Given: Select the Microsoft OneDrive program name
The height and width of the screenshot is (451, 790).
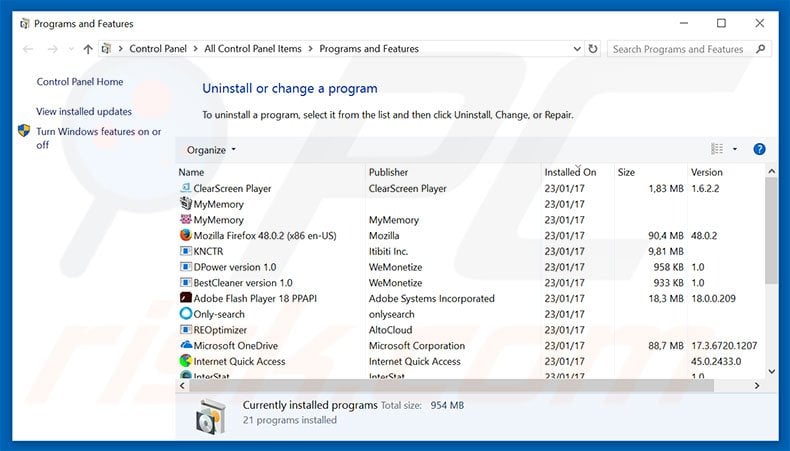Looking at the screenshot, I should click(236, 346).
